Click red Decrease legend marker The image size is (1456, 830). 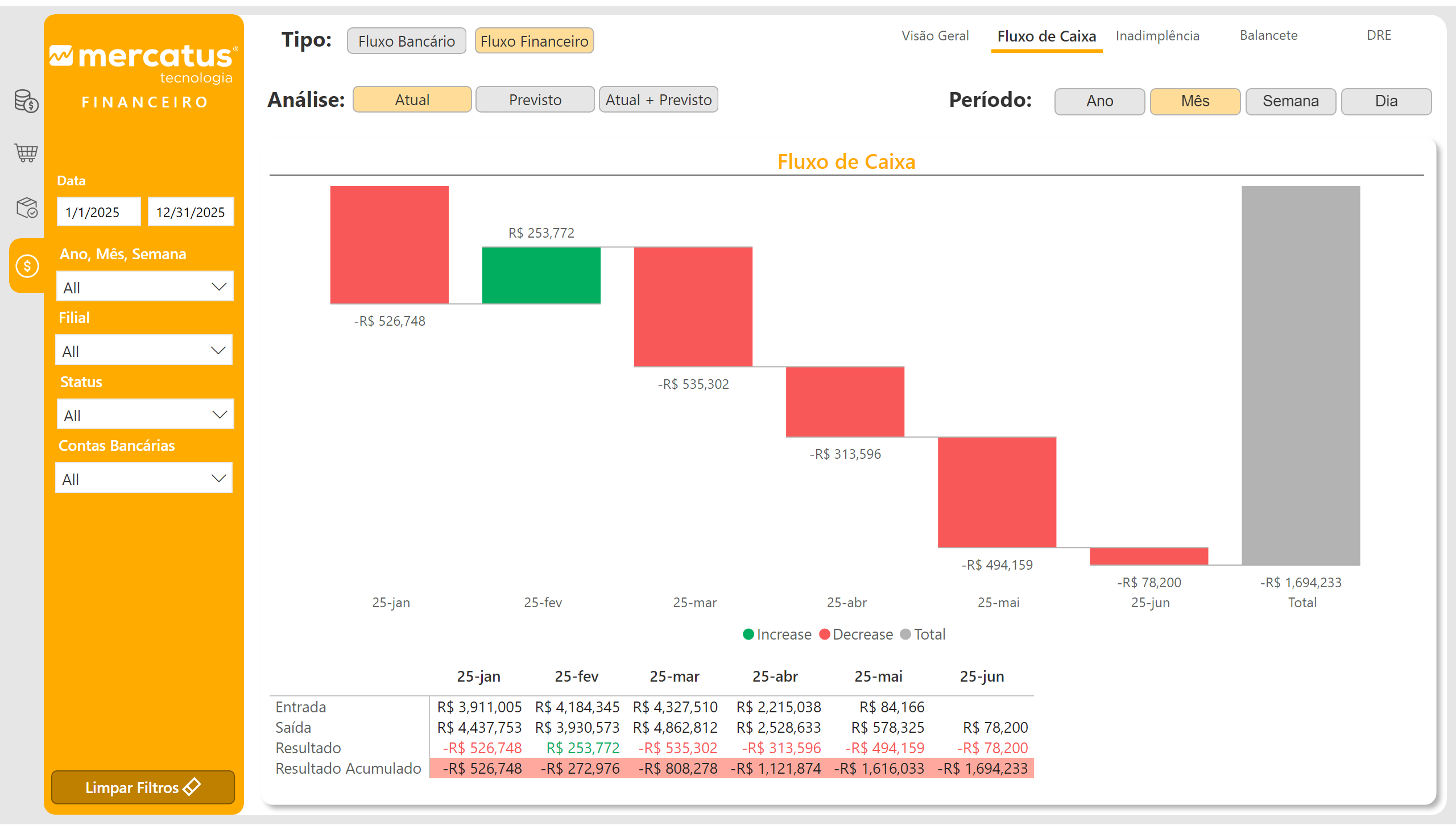point(824,634)
